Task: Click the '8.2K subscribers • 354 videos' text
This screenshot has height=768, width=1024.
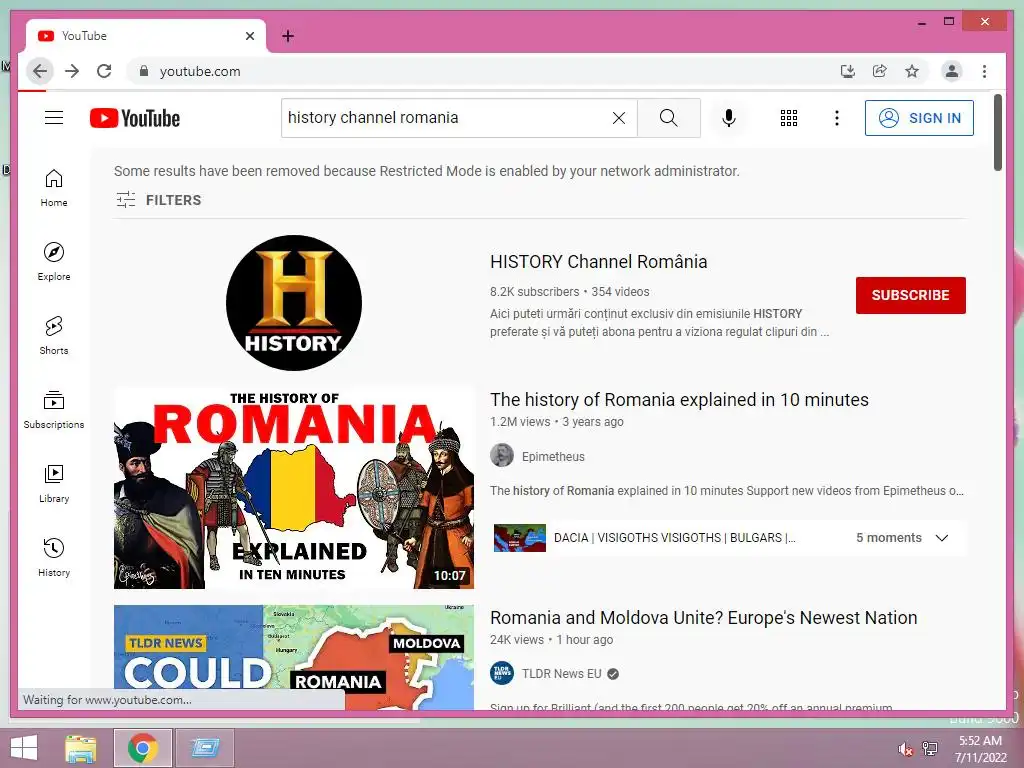Action: click(x=569, y=292)
